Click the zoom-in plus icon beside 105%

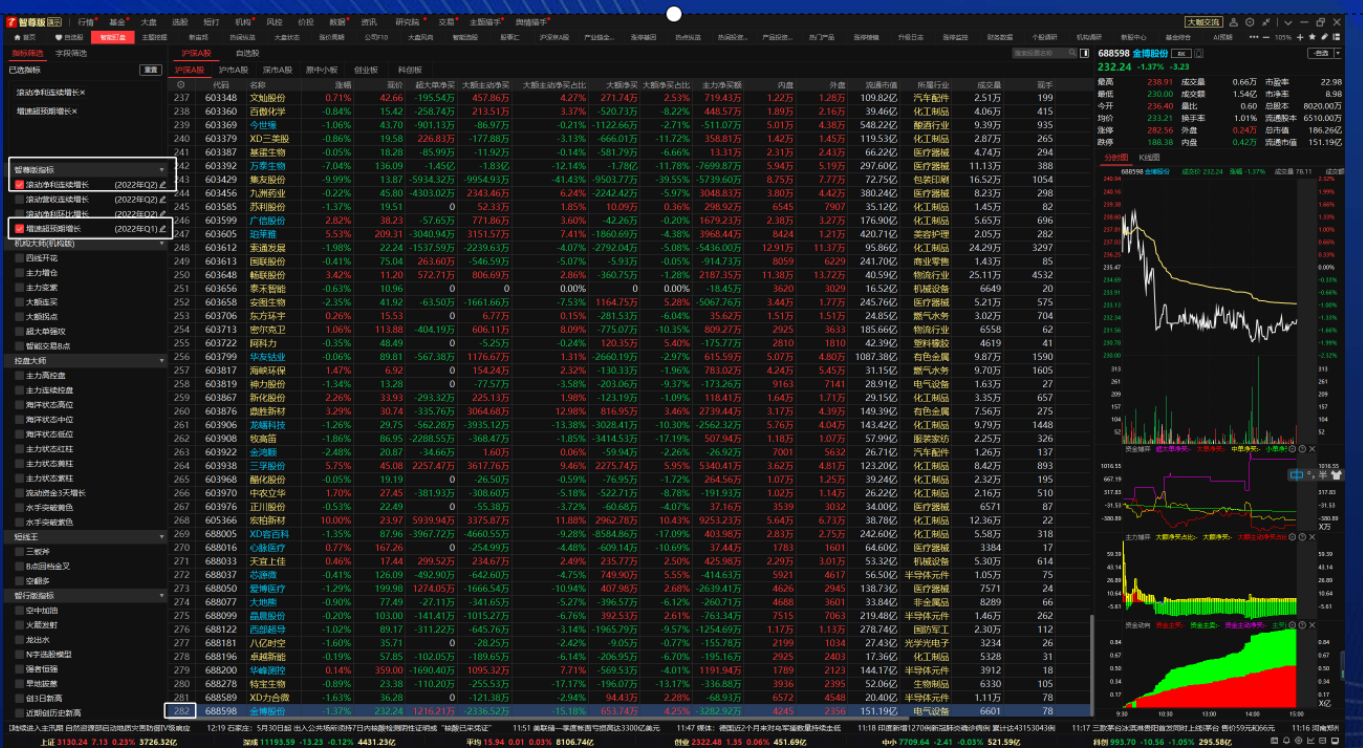tap(1300, 37)
